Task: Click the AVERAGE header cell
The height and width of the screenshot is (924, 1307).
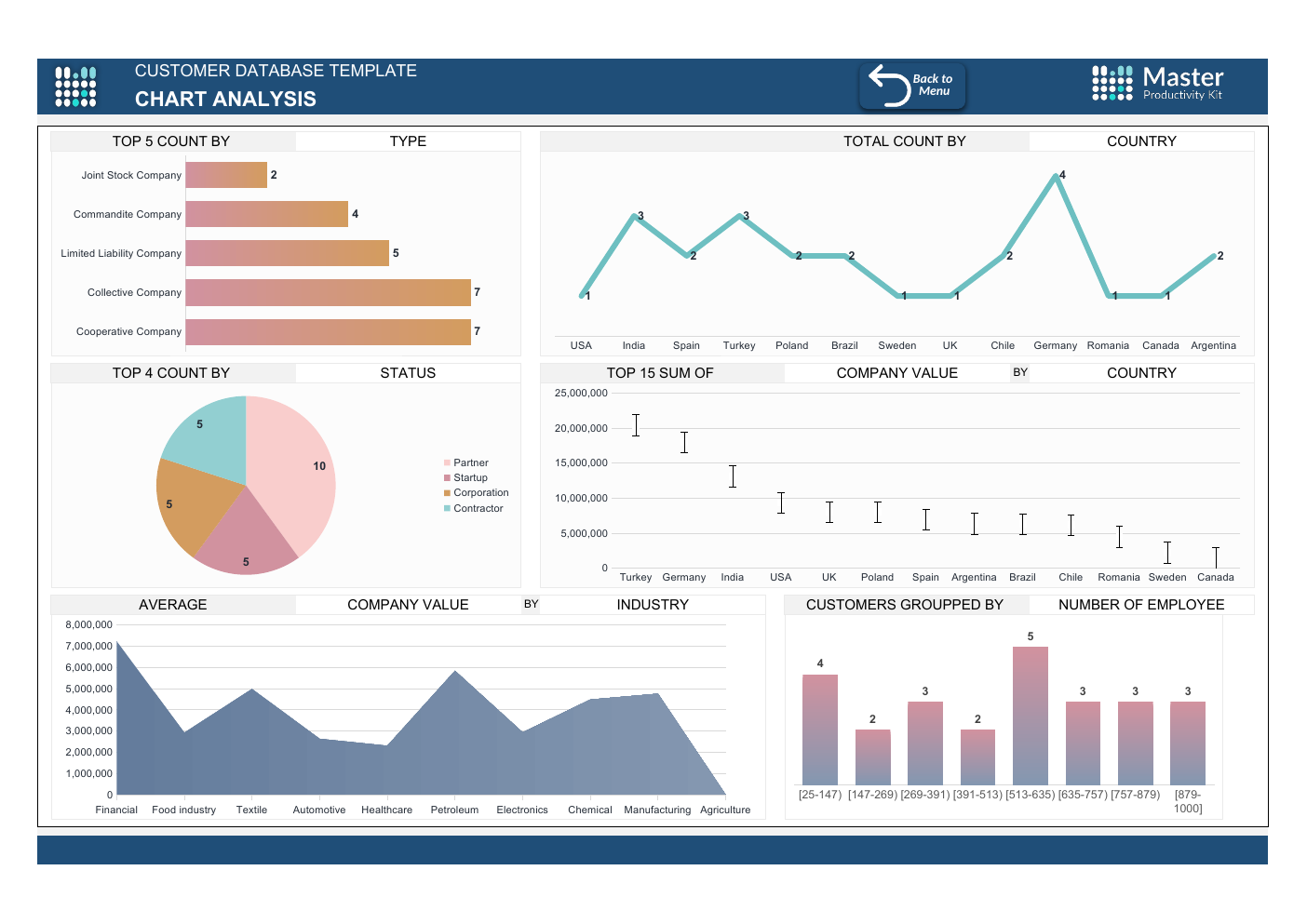Action: tap(173, 605)
